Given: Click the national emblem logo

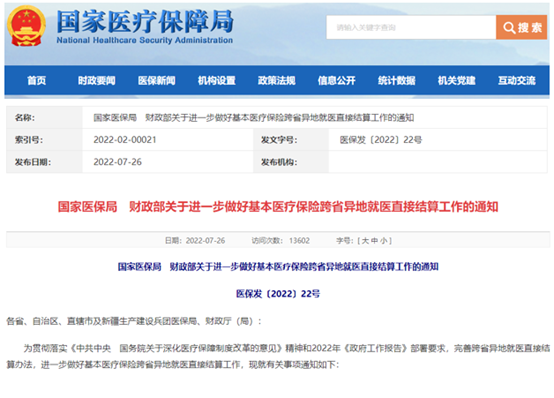Looking at the screenshot, I should point(26,26).
